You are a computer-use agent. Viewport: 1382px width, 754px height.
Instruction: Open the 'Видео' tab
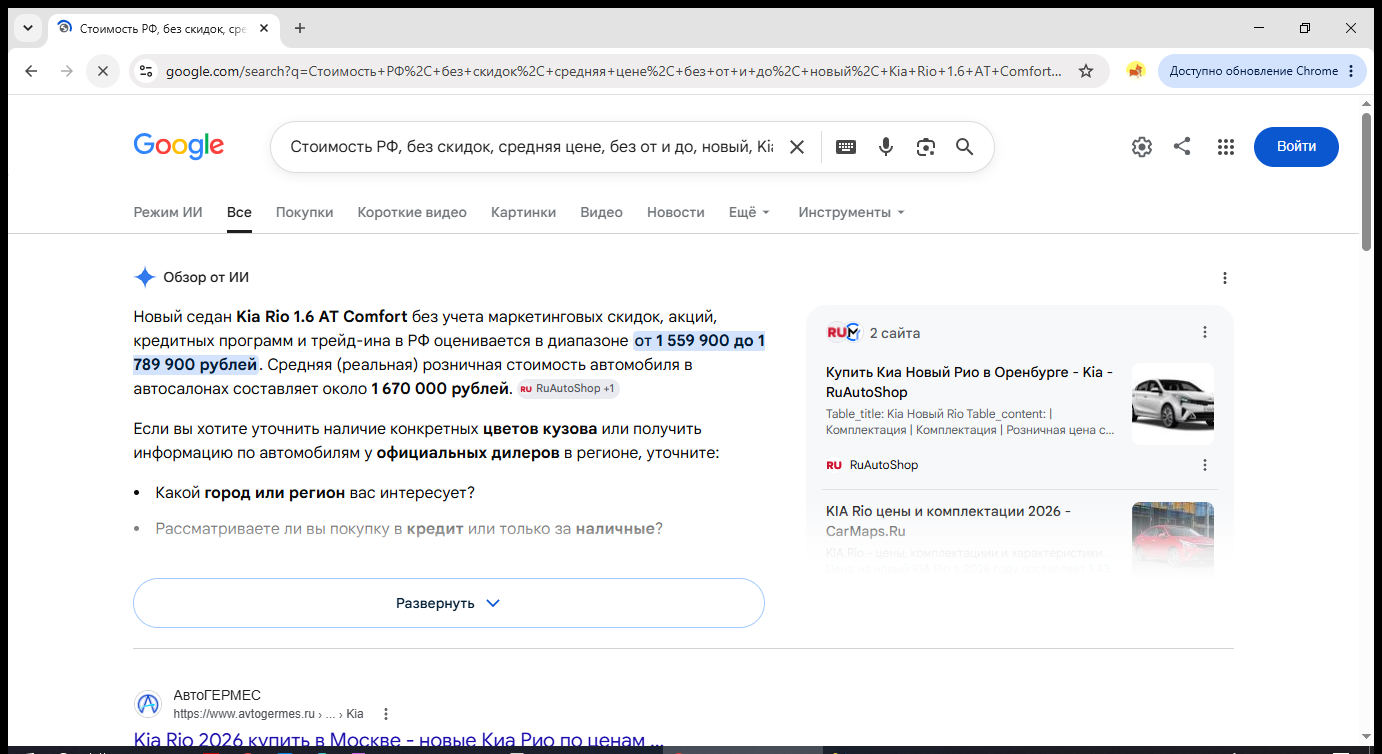coord(602,212)
